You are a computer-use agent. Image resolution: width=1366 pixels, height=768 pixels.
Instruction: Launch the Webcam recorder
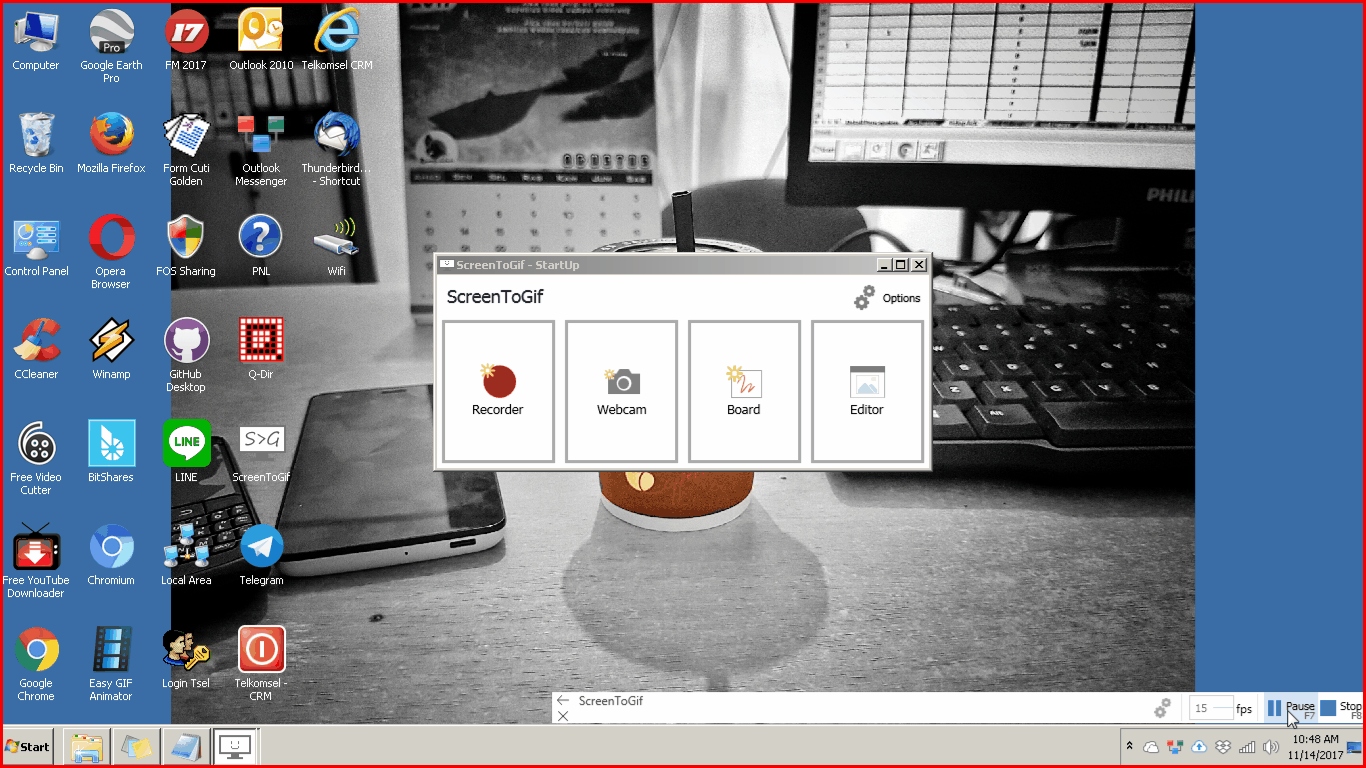[x=621, y=392]
